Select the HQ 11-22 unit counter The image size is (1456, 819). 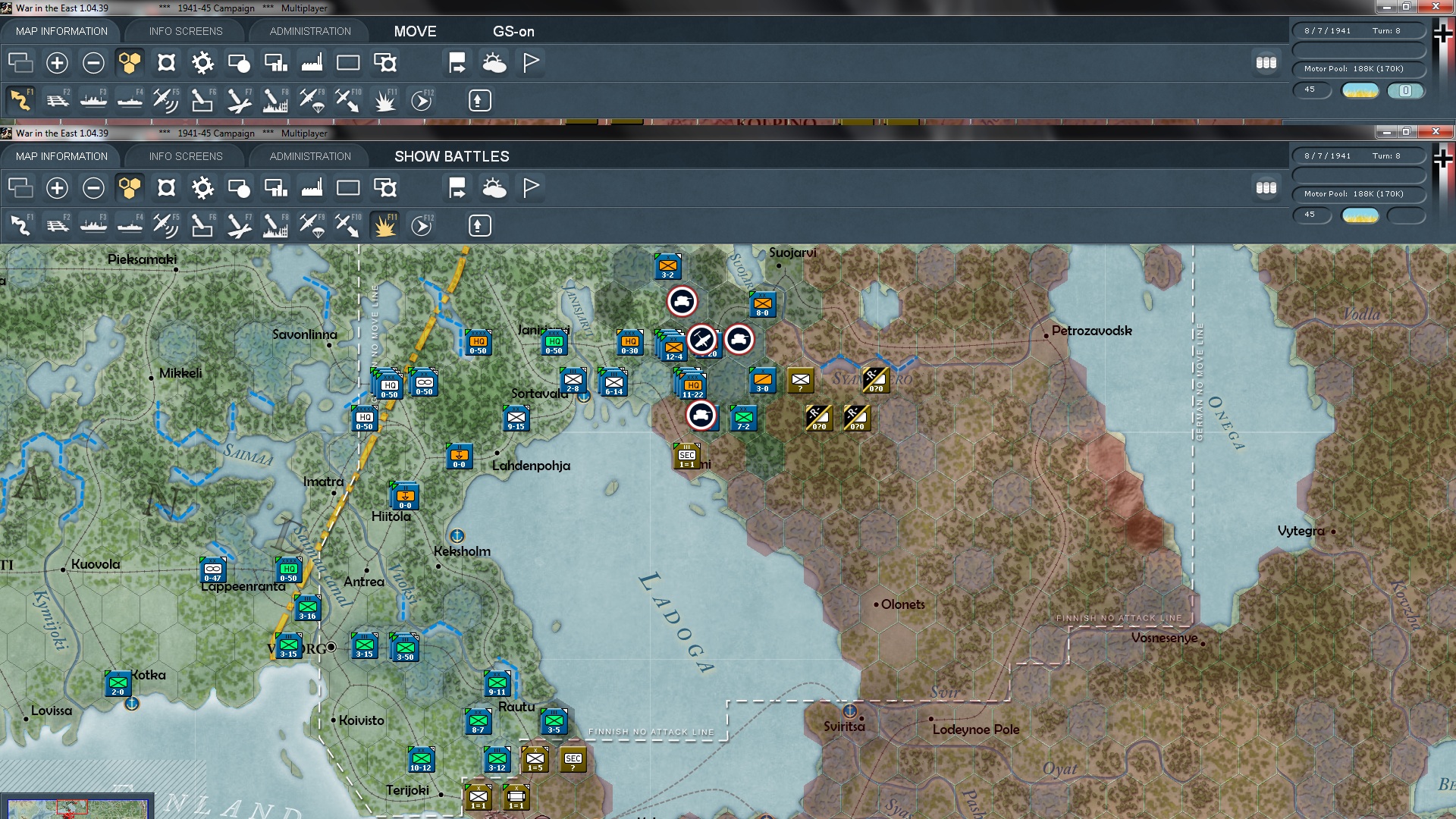(x=692, y=385)
